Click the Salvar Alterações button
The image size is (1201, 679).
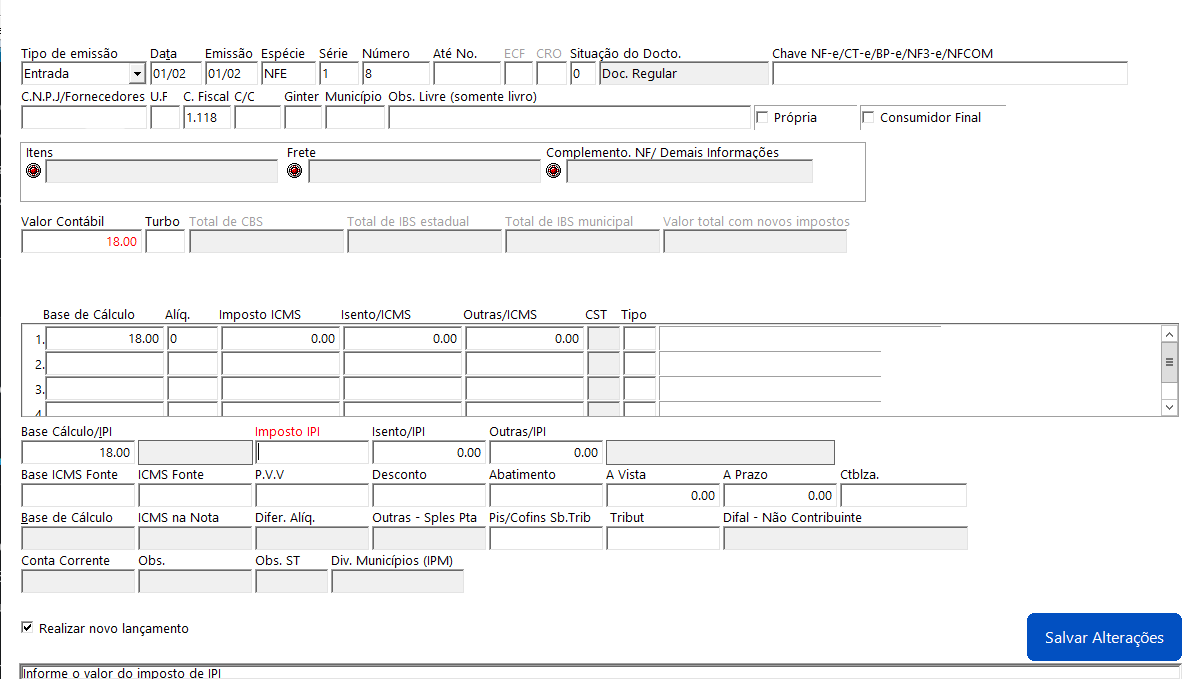1104,637
